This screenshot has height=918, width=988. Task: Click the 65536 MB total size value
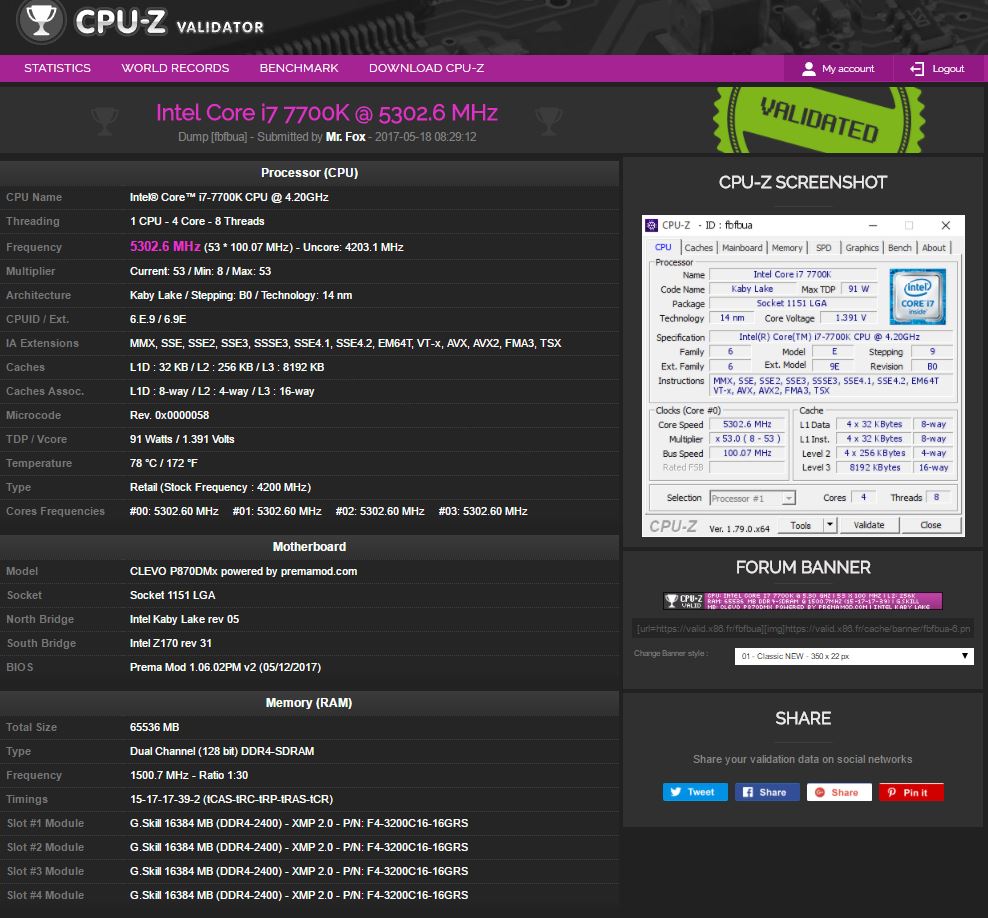(154, 727)
